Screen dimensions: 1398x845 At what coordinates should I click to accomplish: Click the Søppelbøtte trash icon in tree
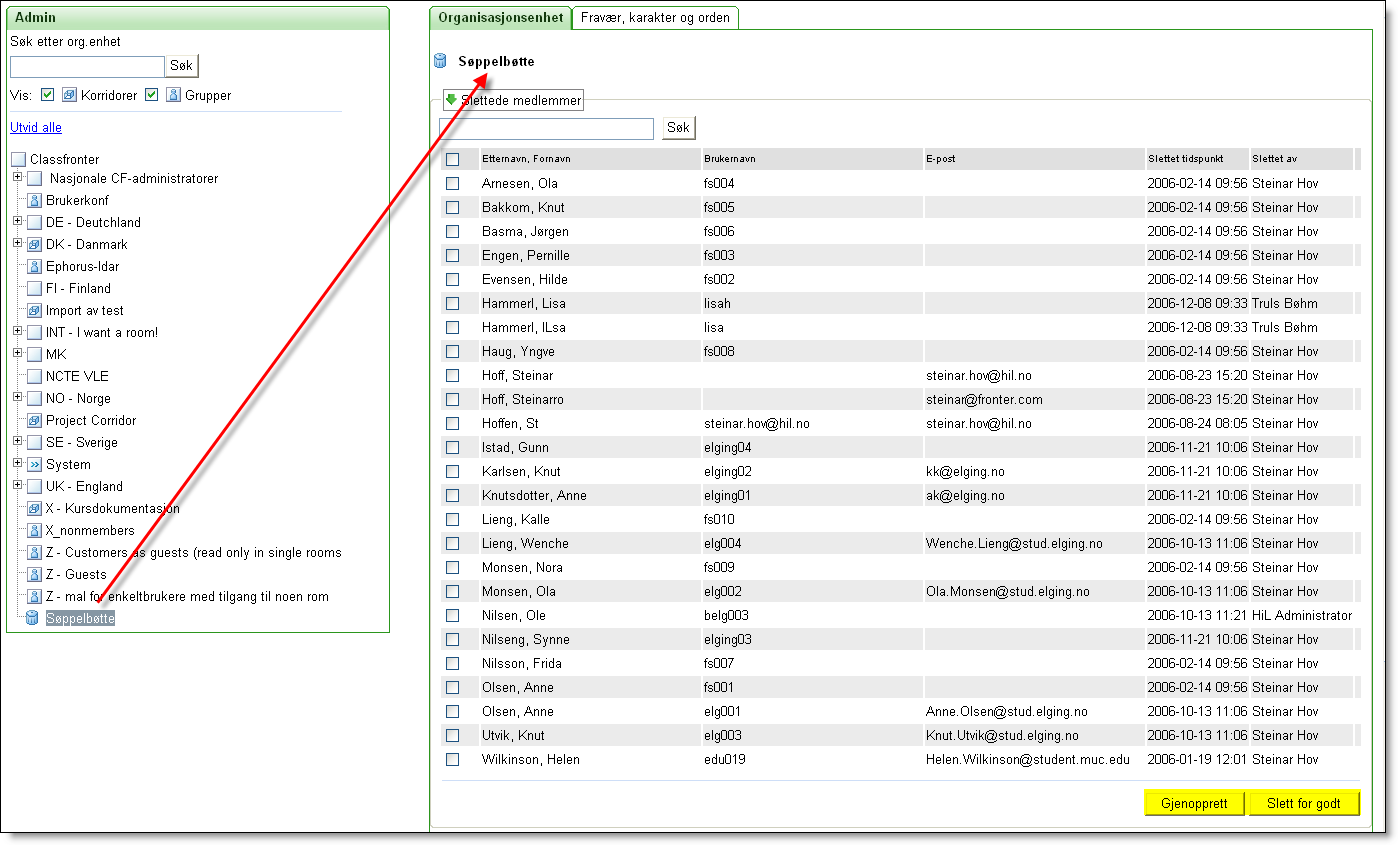[x=32, y=618]
